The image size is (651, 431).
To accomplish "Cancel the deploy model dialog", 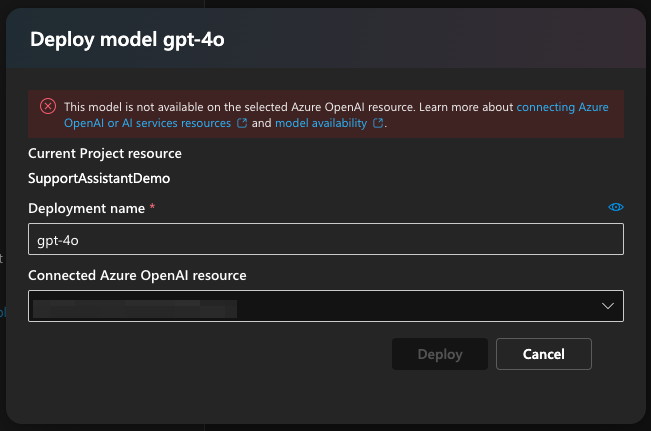I will (x=543, y=354).
